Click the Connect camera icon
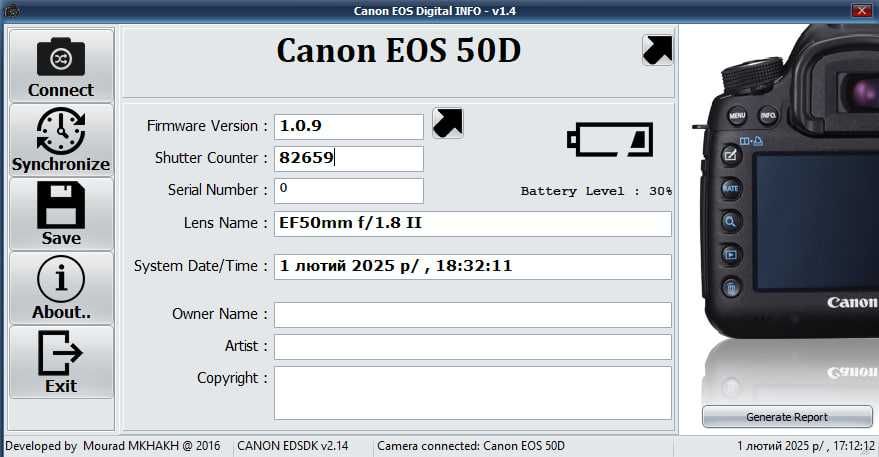Viewport: 879px width, 457px height. pos(61,57)
